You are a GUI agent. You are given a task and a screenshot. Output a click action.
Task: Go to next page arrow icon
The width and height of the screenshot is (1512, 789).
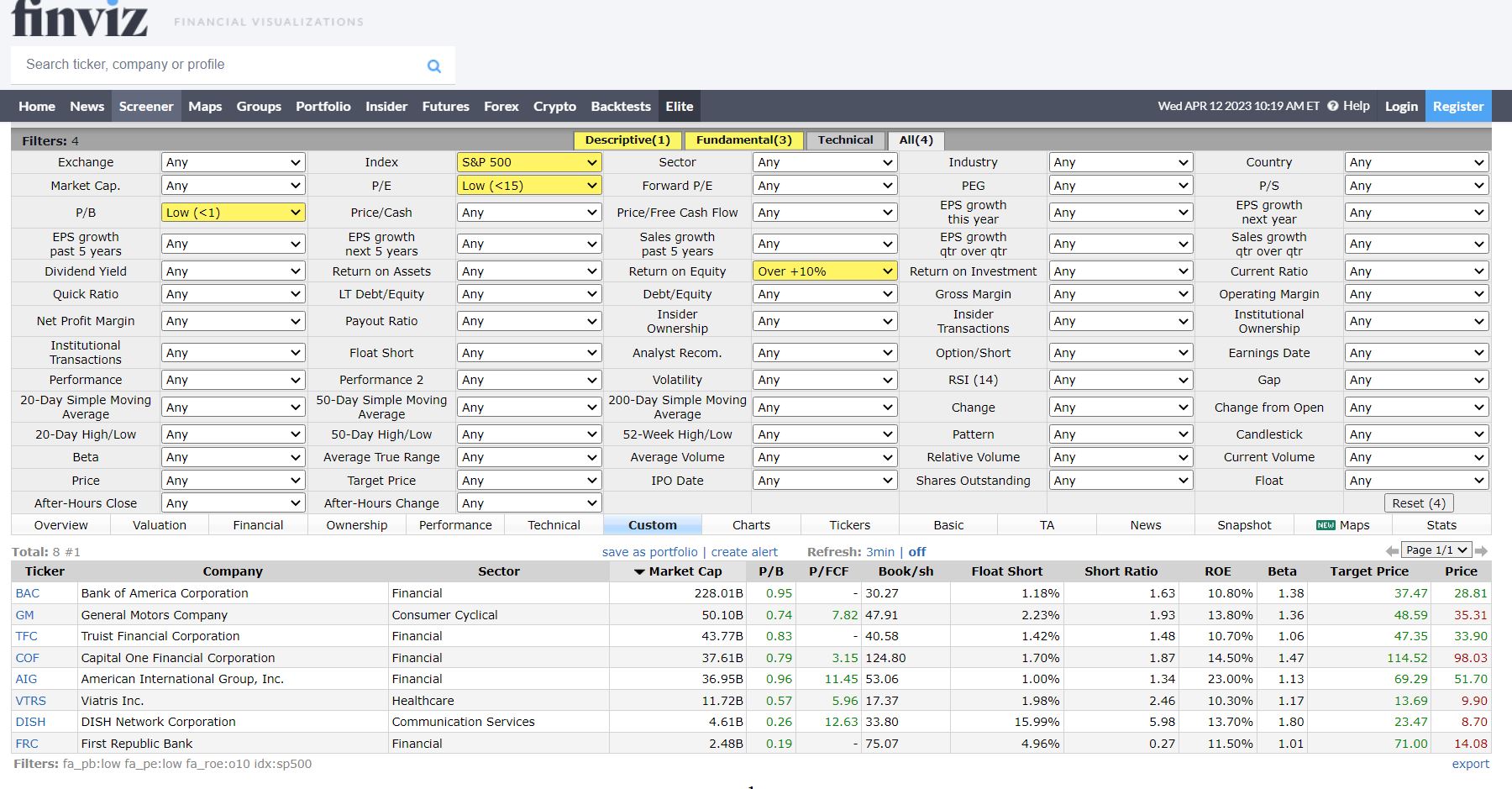click(1481, 550)
